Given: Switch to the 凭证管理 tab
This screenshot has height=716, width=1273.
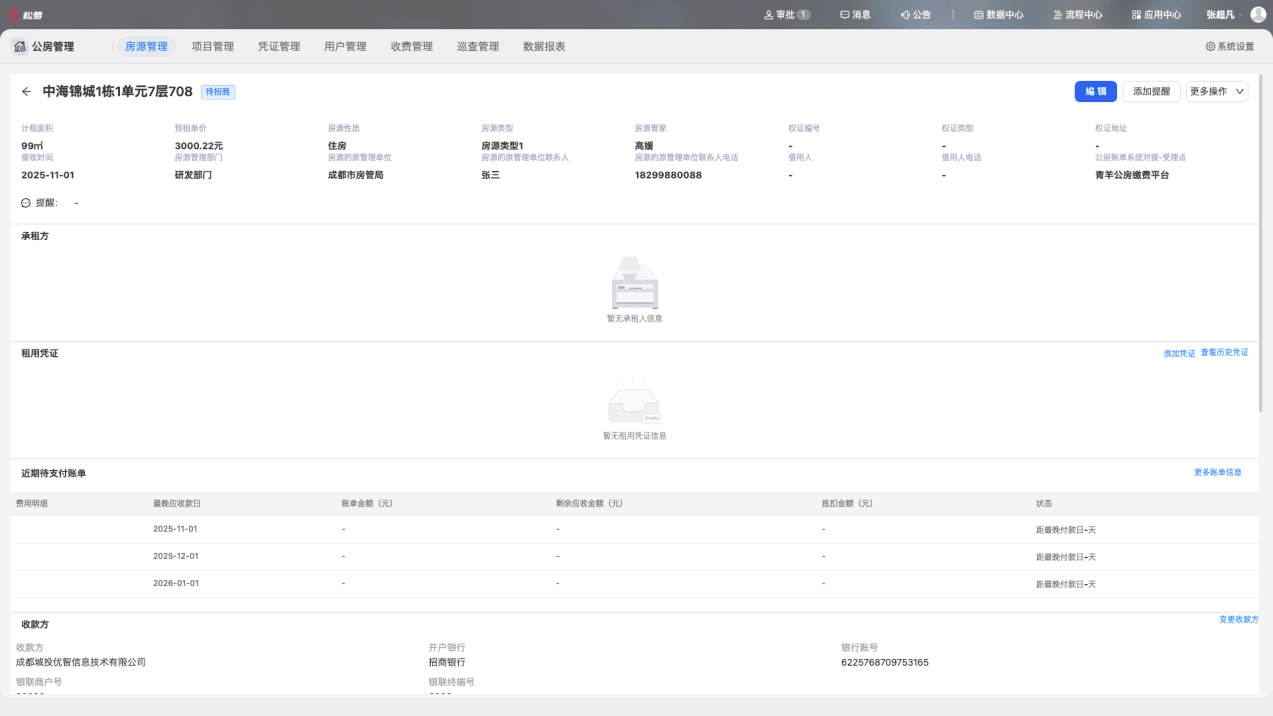Looking at the screenshot, I should 279,46.
